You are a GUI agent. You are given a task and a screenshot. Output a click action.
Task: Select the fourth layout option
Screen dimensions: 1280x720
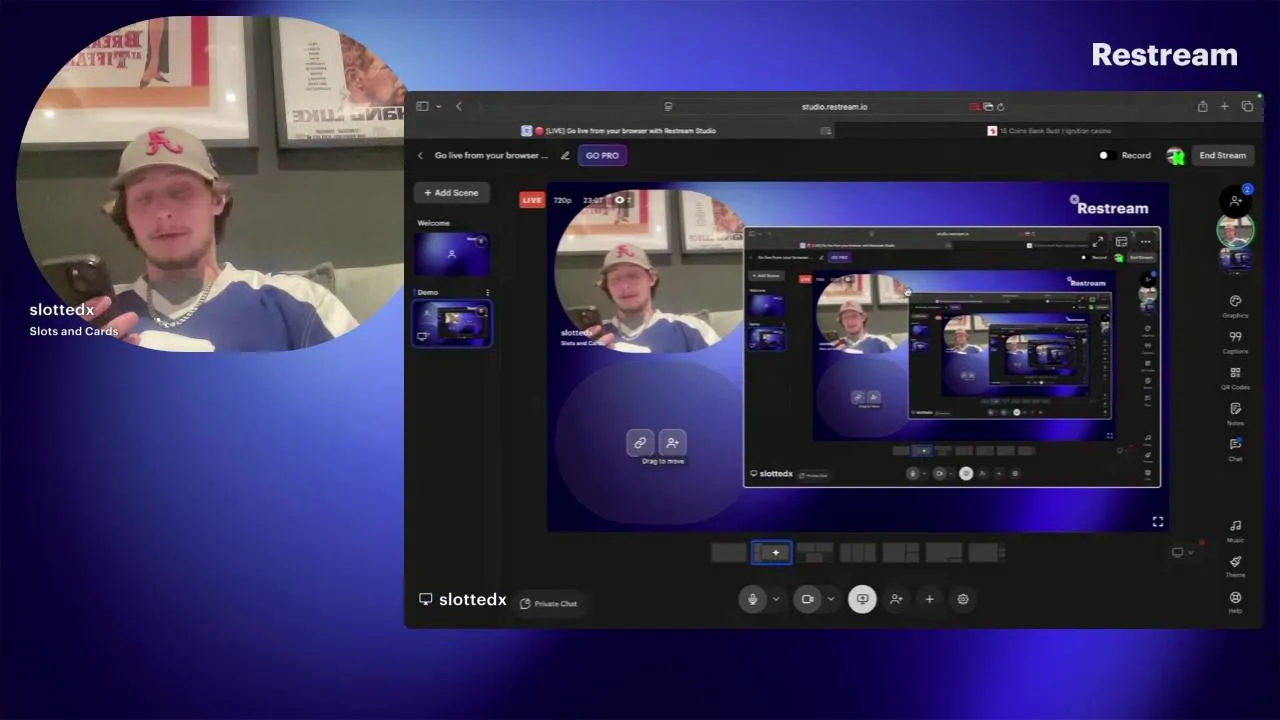[x=858, y=552]
